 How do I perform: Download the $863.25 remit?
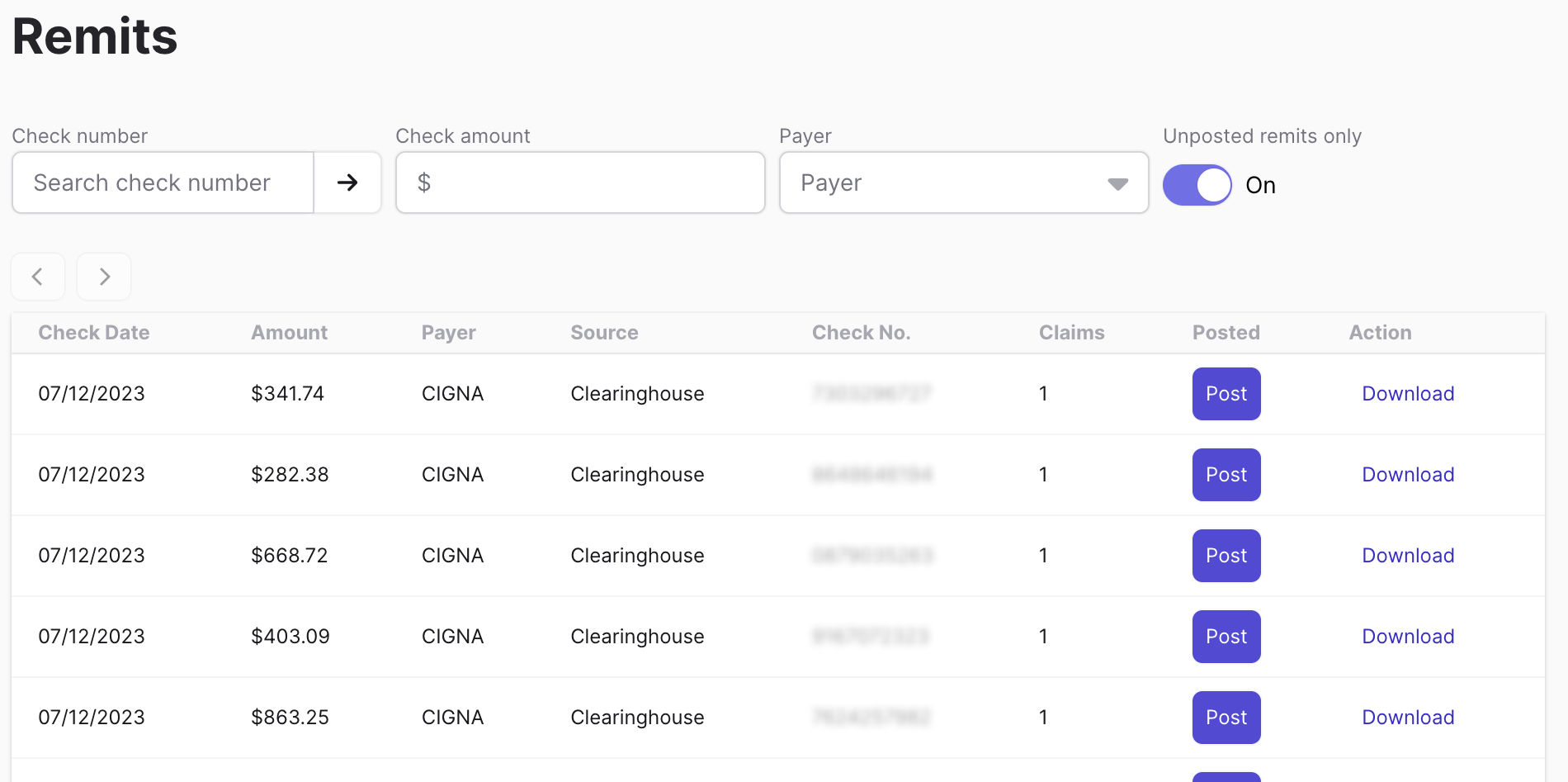pos(1407,718)
